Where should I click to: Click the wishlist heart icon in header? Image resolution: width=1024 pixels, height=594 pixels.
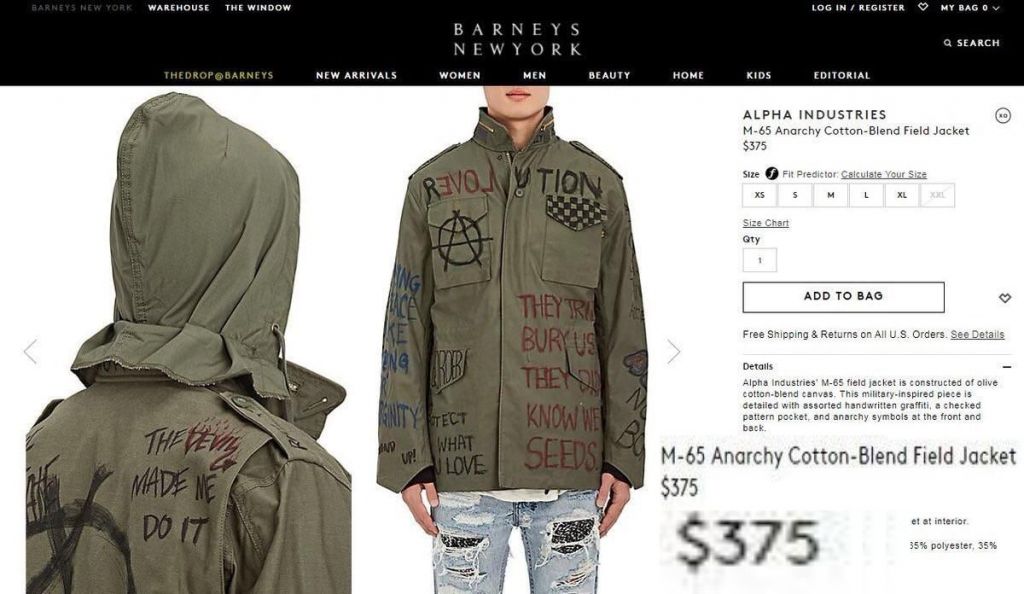pos(923,7)
